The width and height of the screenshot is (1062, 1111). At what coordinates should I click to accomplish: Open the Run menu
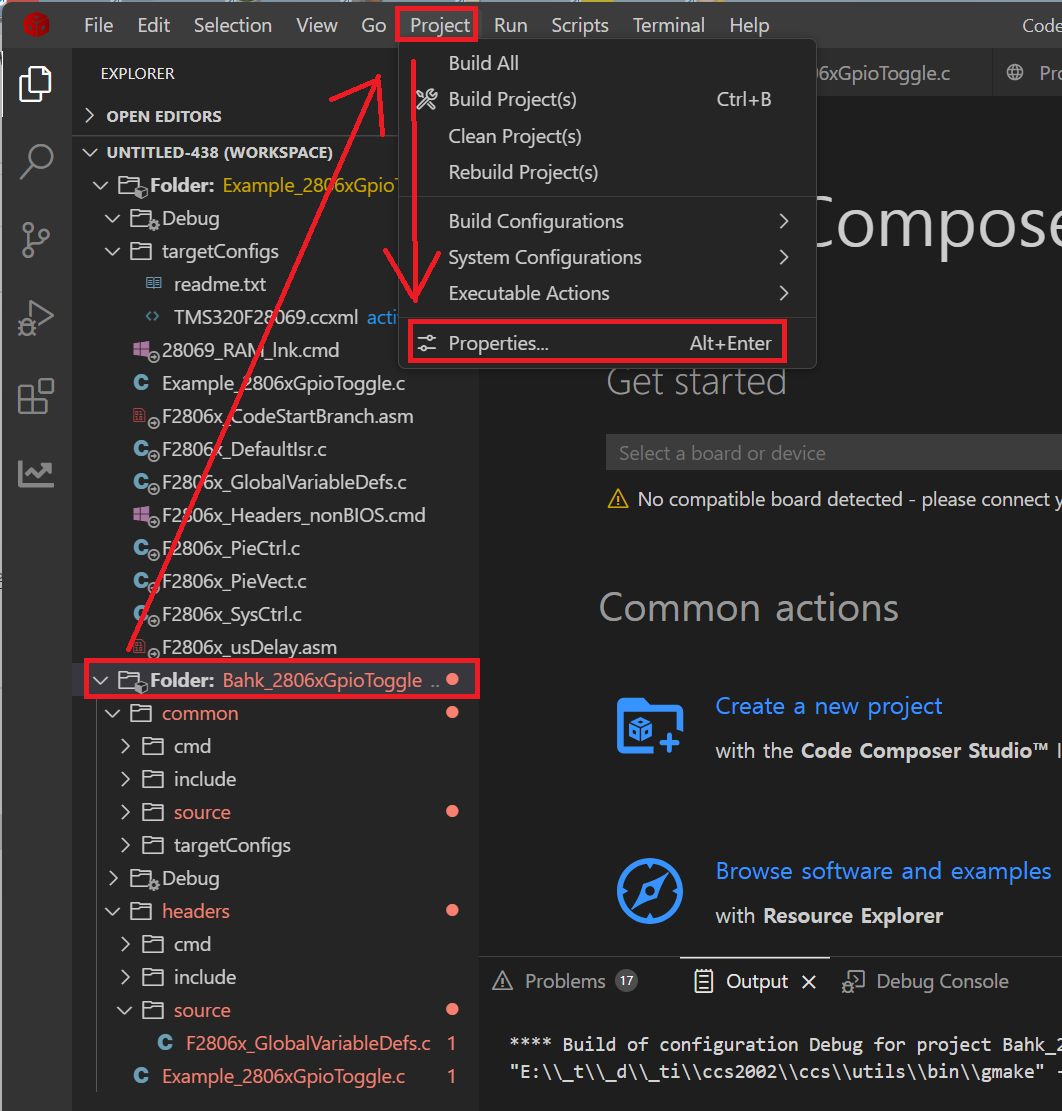pos(510,26)
